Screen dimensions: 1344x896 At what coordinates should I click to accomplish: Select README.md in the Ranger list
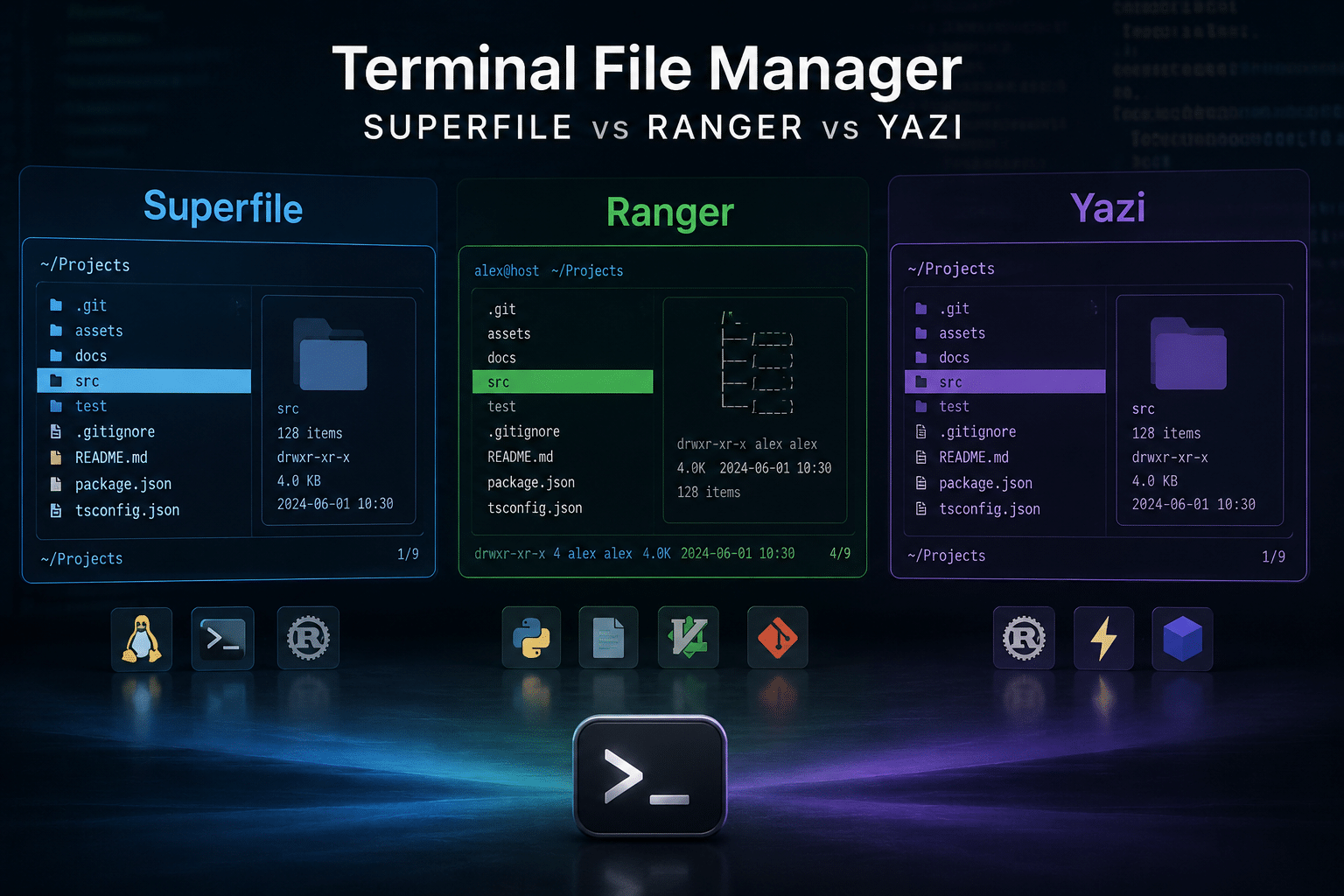click(520, 457)
